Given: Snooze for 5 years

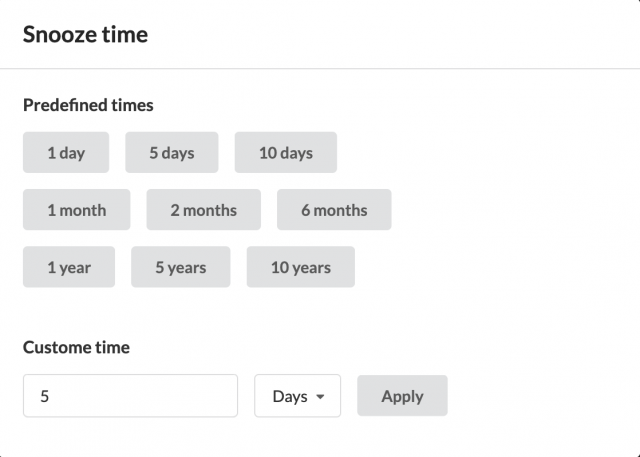Looking at the screenshot, I should 180,267.
